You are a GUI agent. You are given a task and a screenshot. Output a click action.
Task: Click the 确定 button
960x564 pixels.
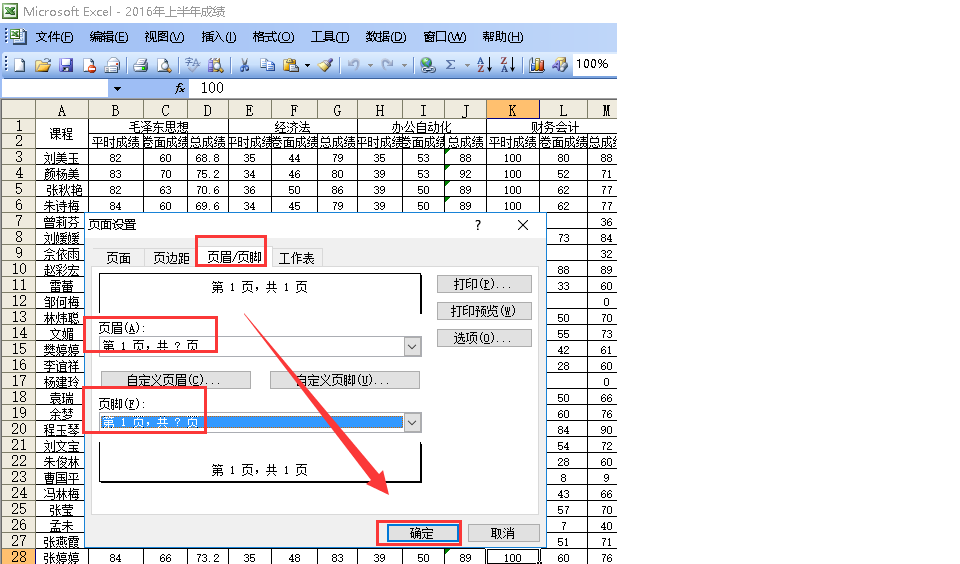pyautogui.click(x=421, y=533)
